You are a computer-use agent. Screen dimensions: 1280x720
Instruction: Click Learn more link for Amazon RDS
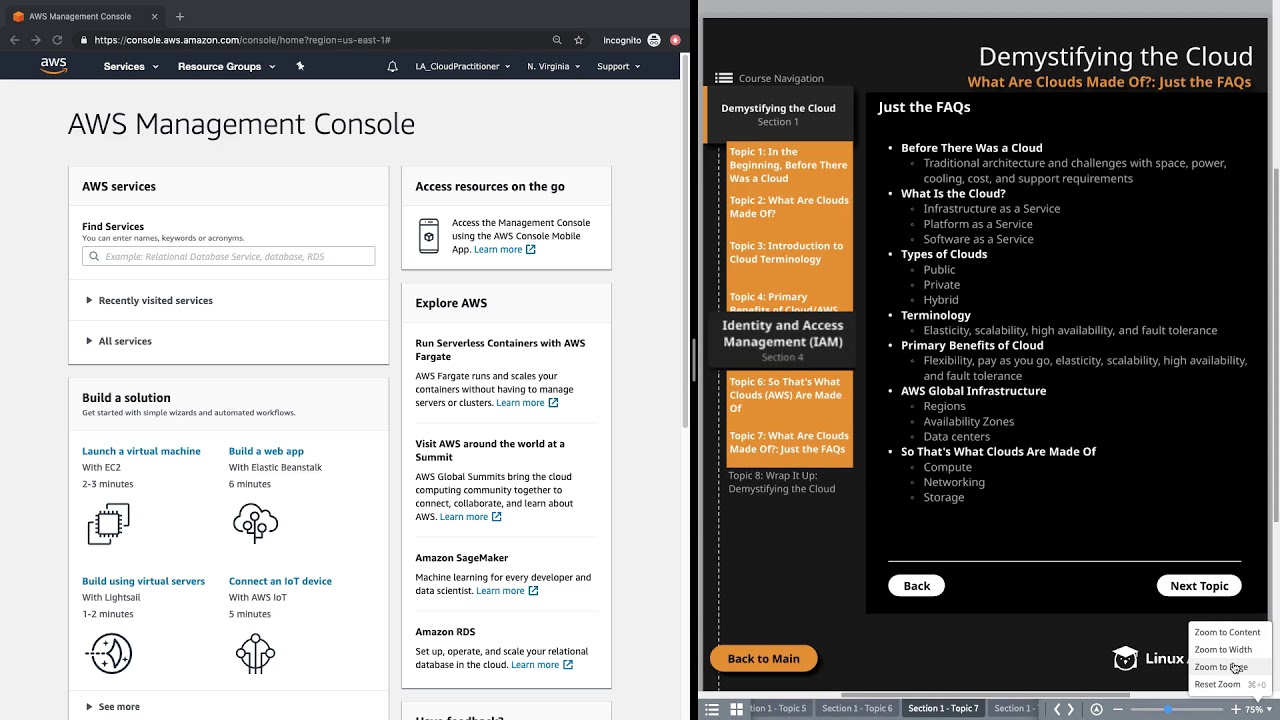click(542, 665)
